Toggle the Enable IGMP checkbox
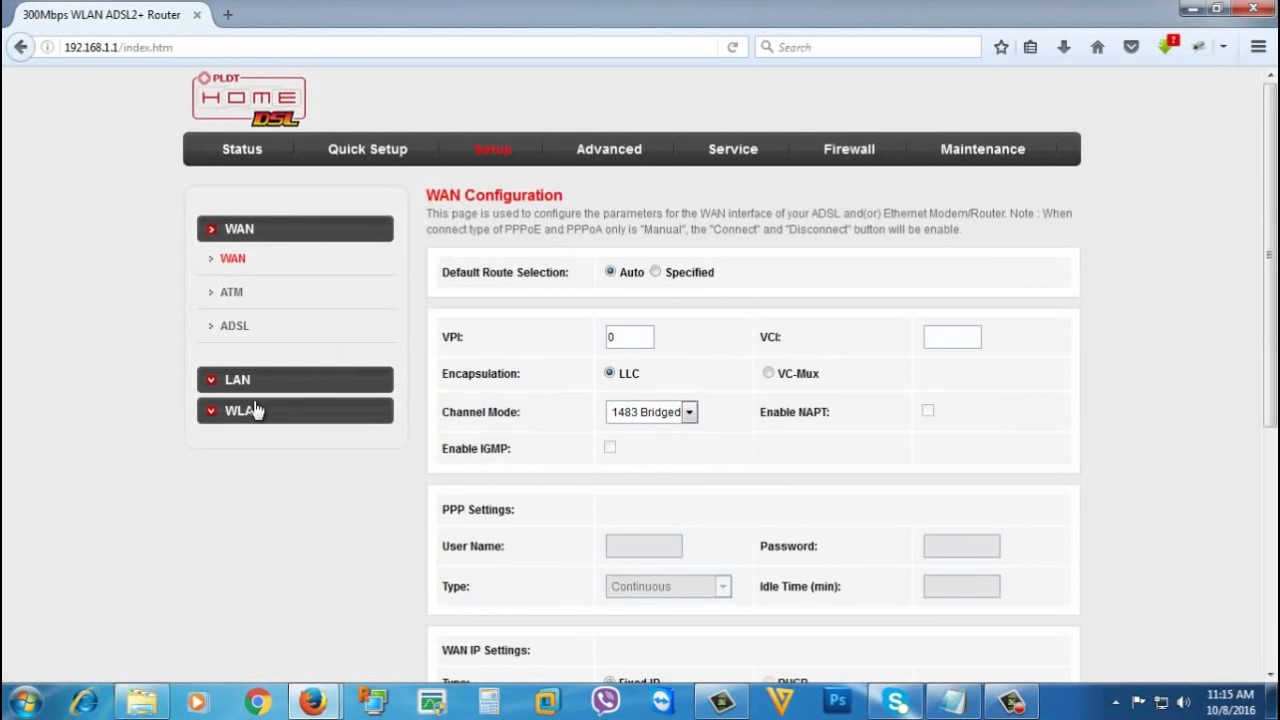 (610, 447)
